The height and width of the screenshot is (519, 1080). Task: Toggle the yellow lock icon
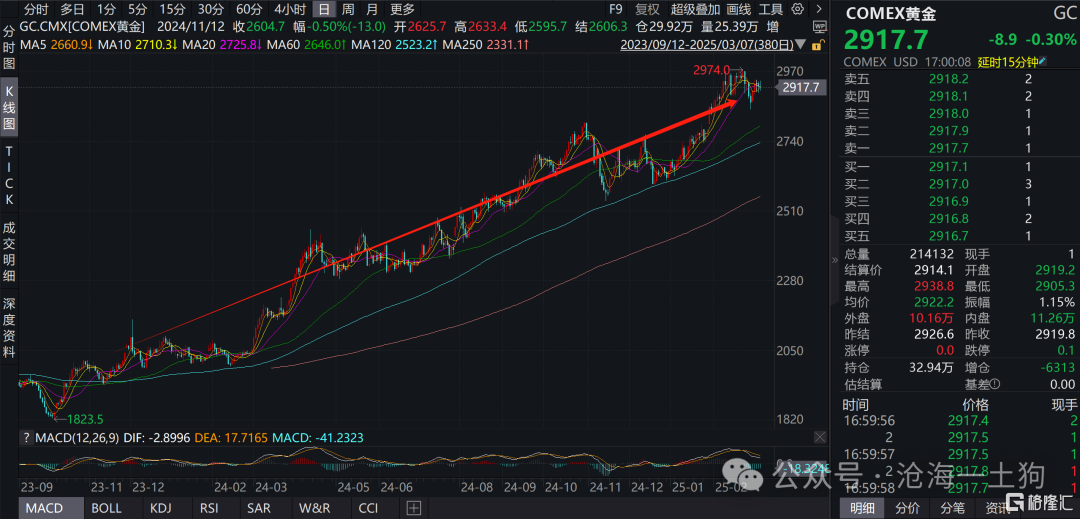(x=816, y=45)
